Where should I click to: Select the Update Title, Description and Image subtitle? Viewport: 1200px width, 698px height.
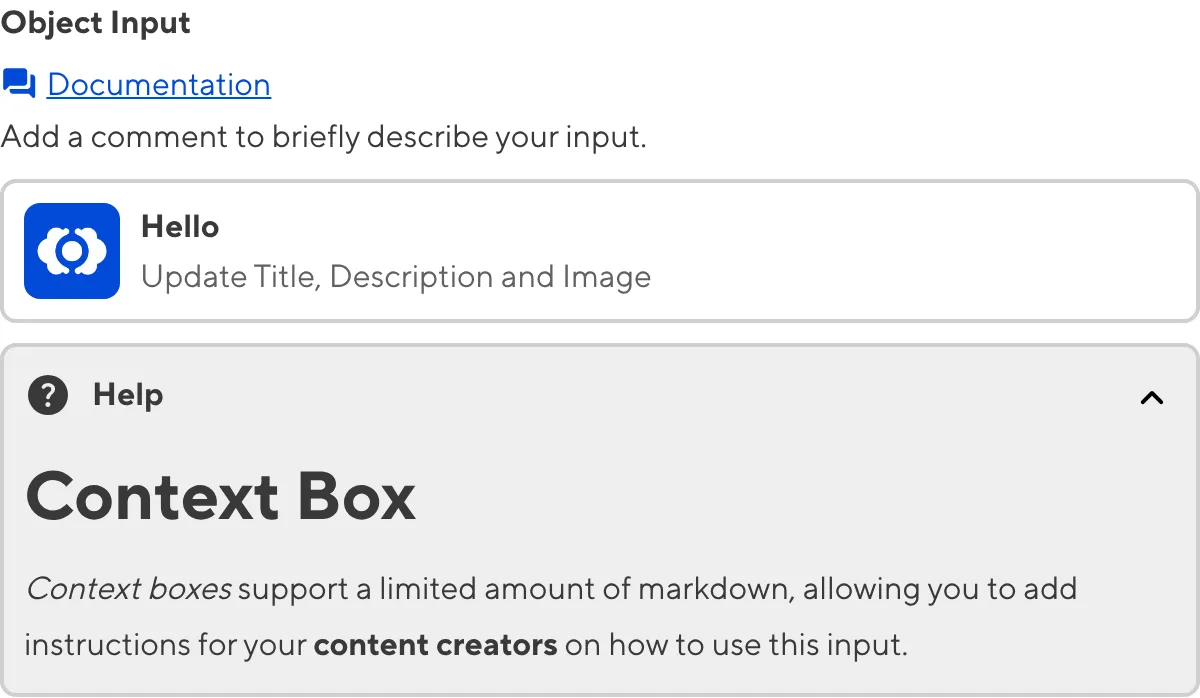pos(397,277)
